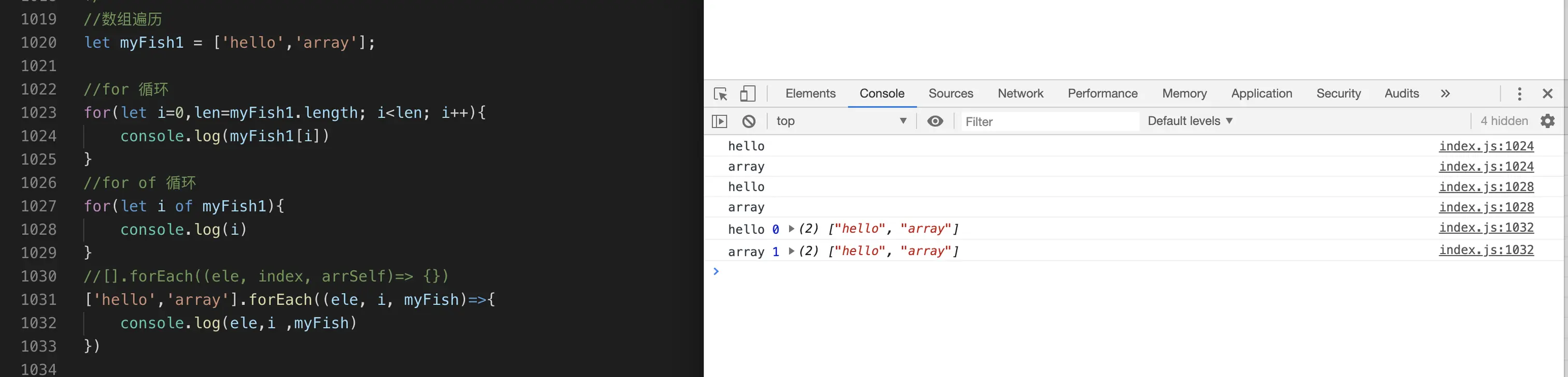Toggle the device toolbar icon
1568x377 pixels.
(x=748, y=94)
